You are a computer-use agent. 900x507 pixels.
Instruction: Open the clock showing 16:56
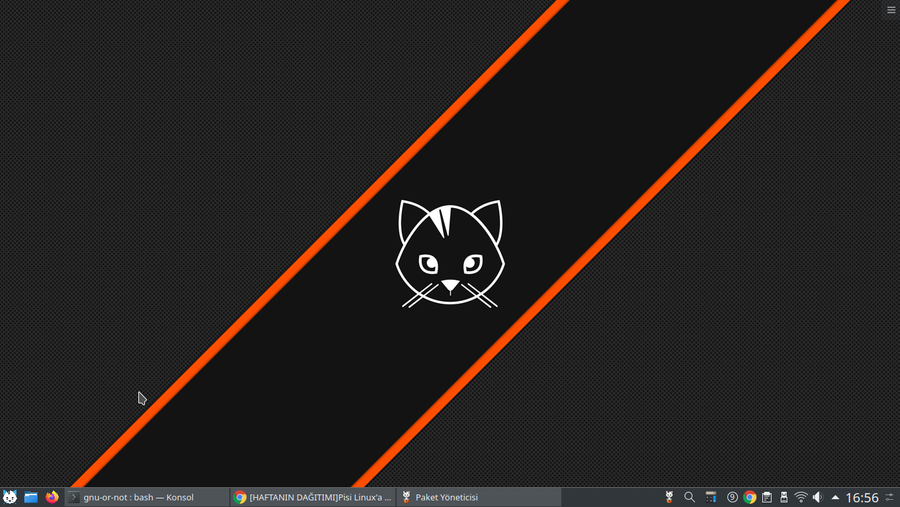pos(862,497)
